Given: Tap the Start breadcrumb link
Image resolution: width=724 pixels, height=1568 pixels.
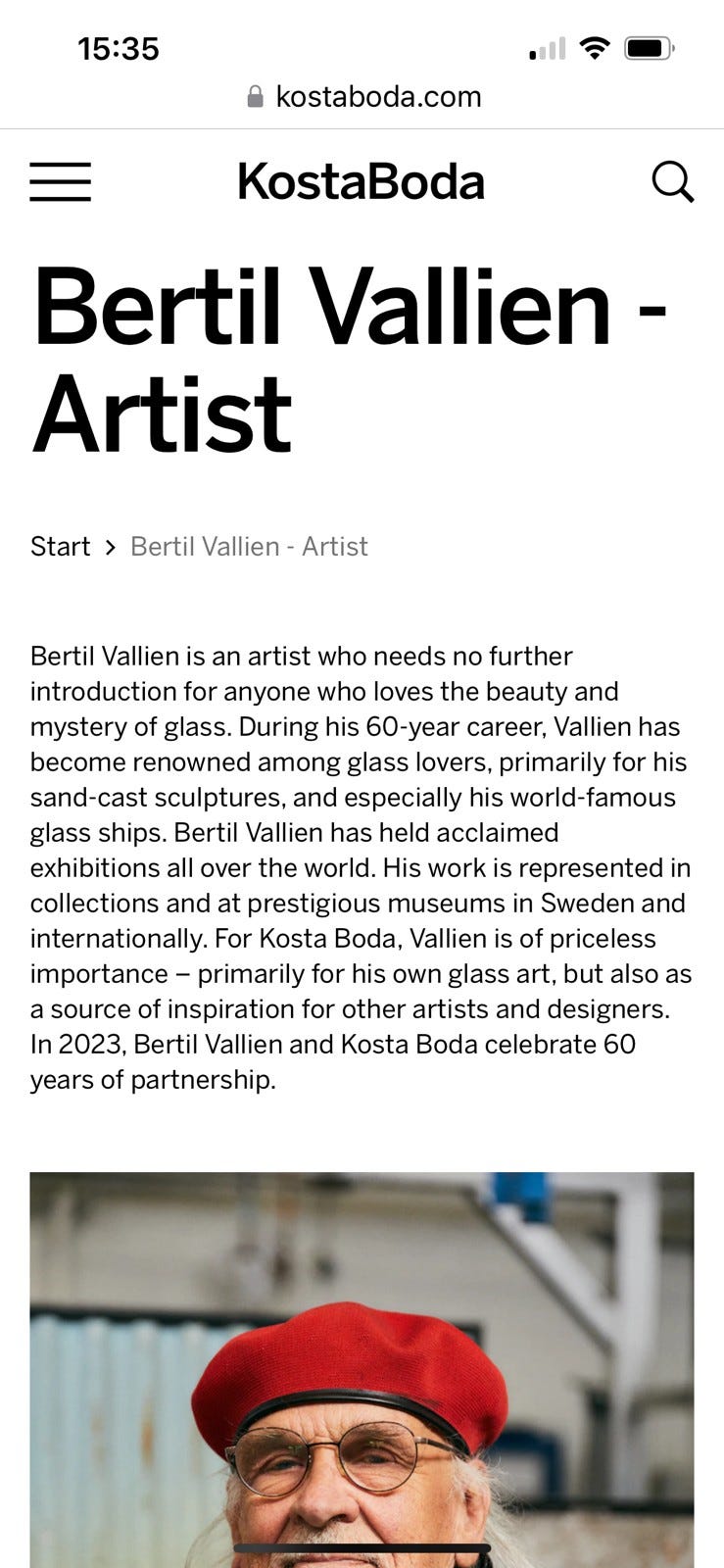Looking at the screenshot, I should coord(60,546).
